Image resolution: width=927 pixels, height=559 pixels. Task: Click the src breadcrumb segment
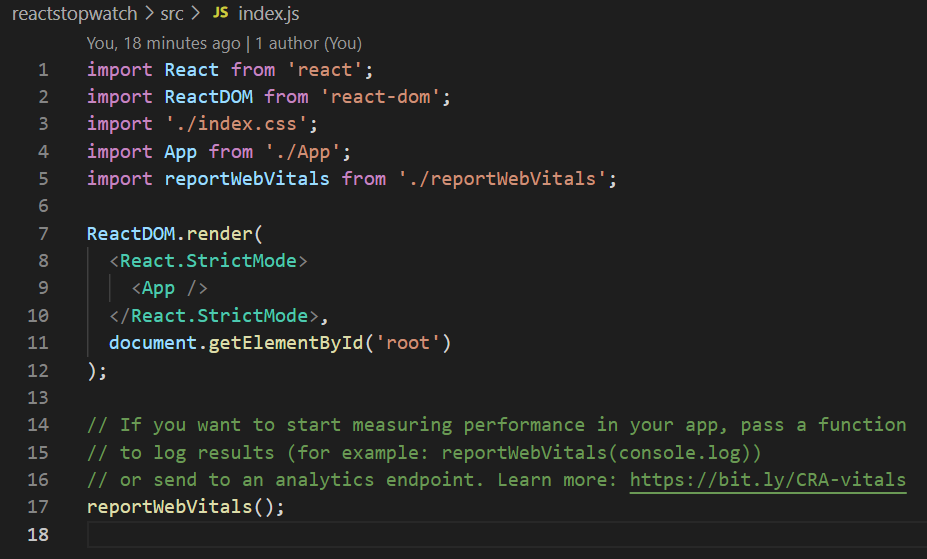click(172, 14)
